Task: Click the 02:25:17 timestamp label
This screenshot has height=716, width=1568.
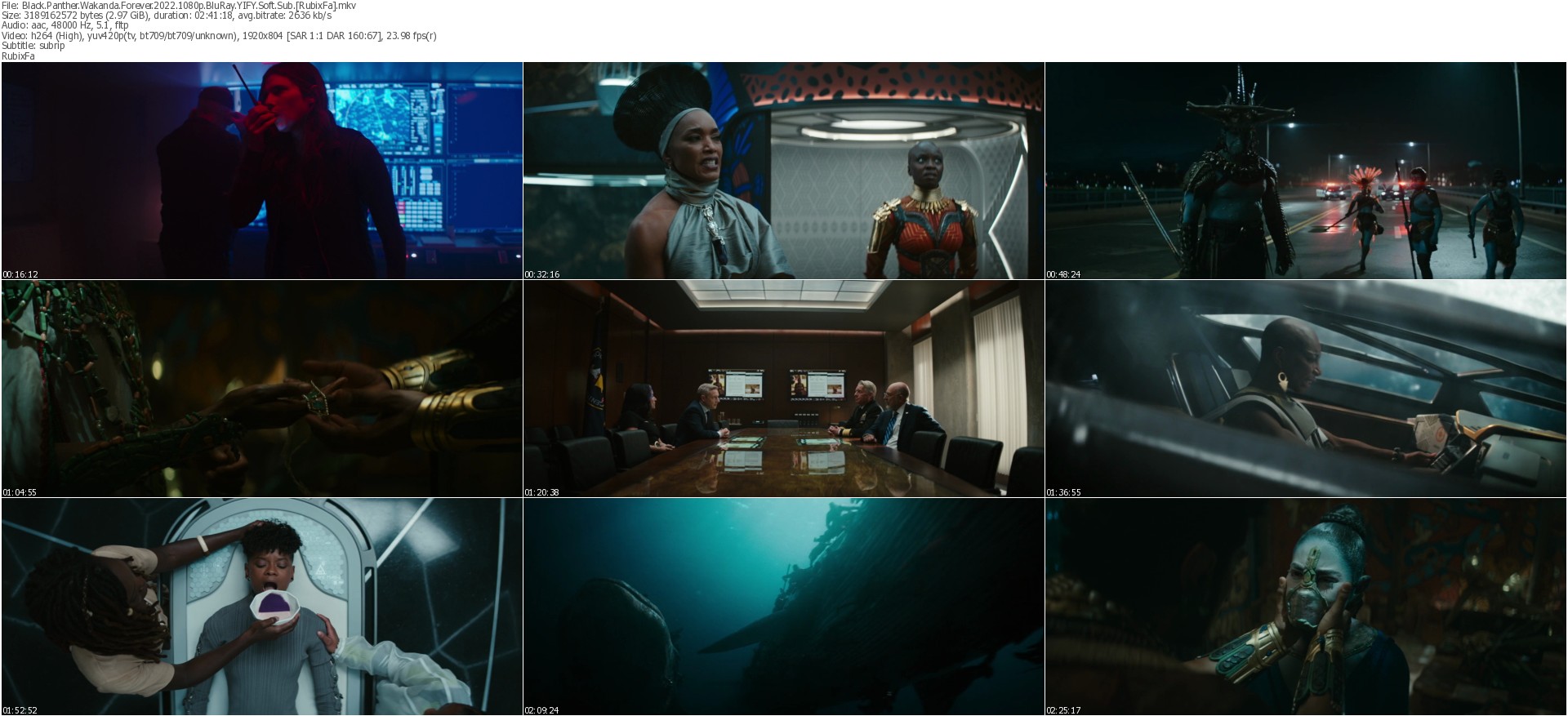Action: 1063,710
